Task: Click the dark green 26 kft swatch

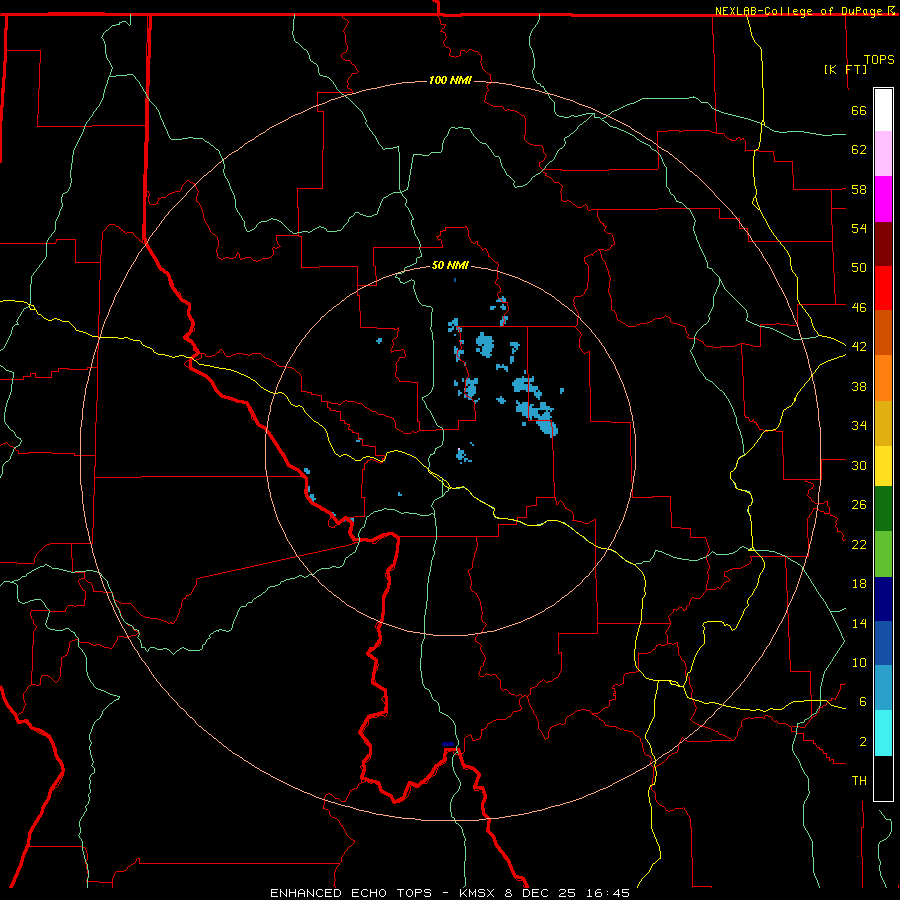Action: [883, 509]
